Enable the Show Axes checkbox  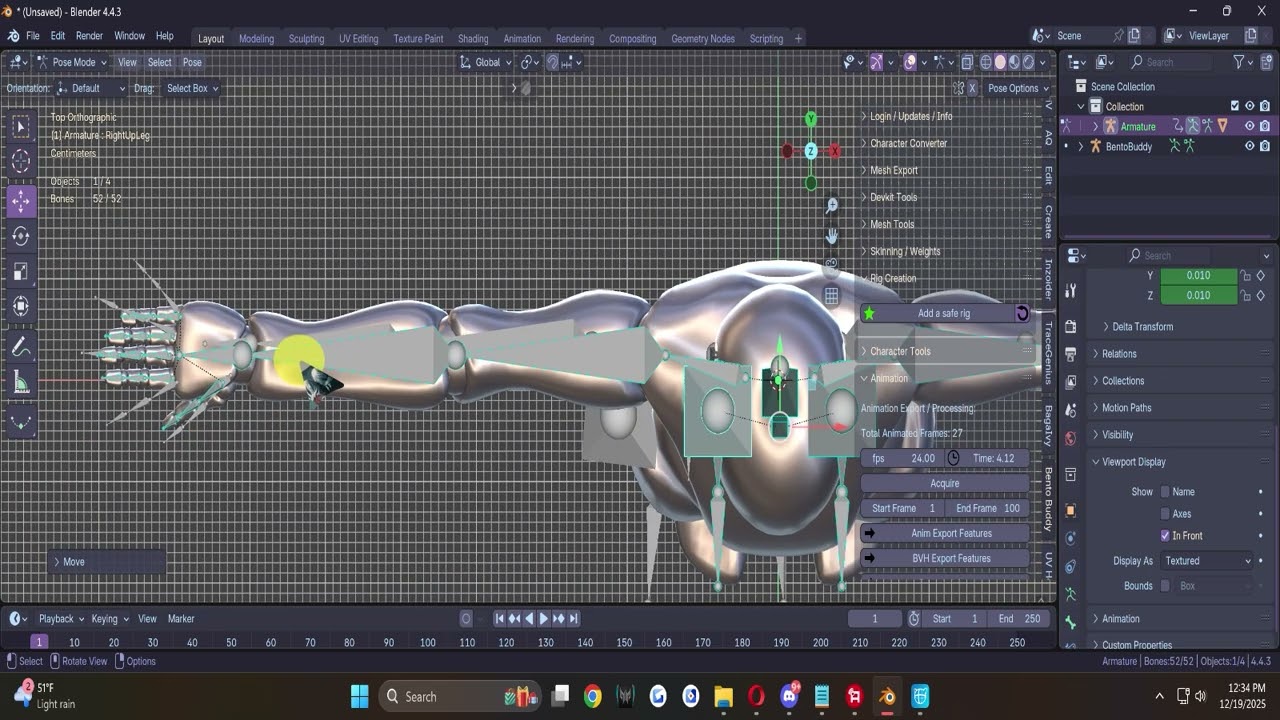coord(1165,514)
